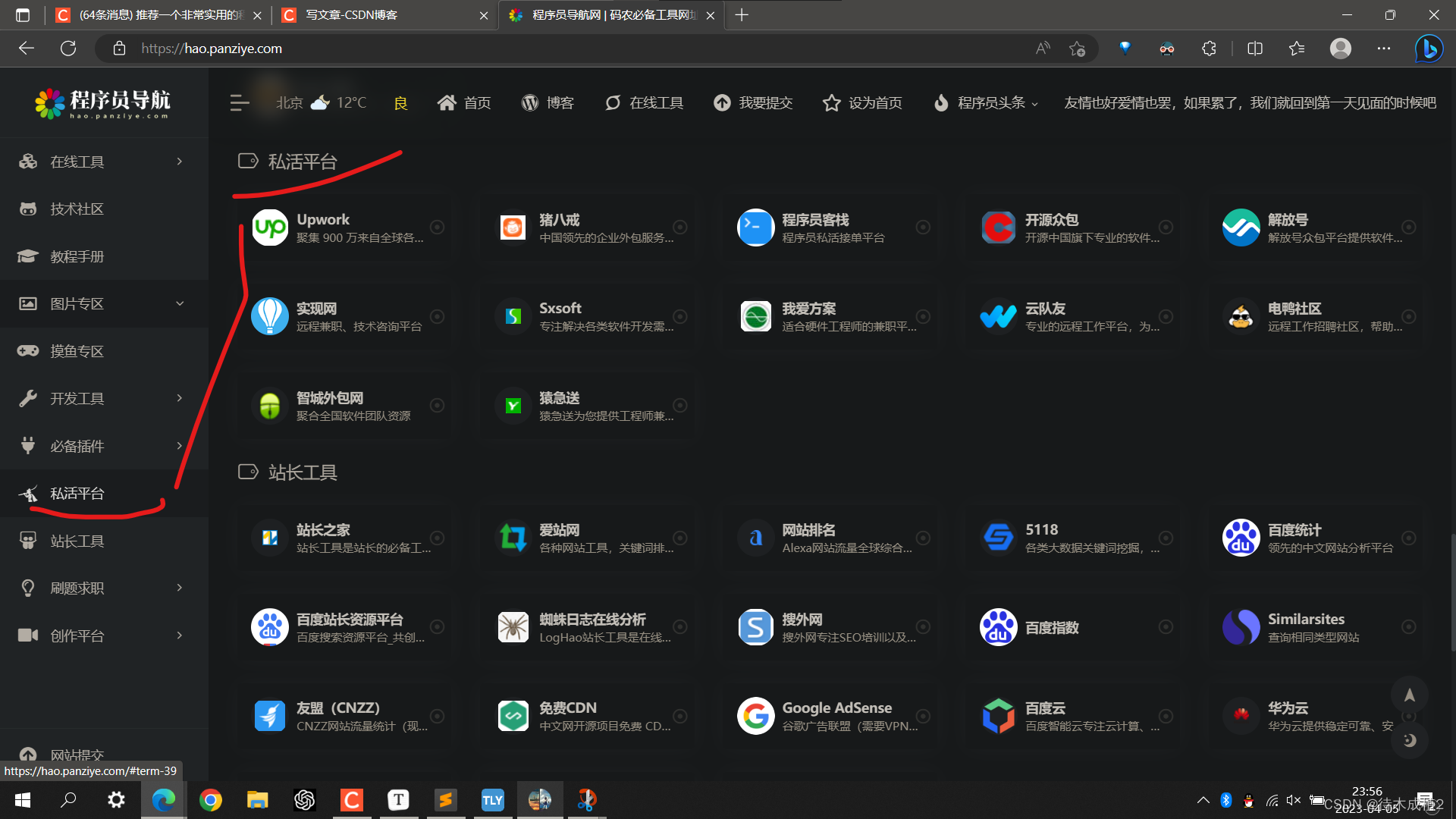Open 博客 in the top navigation

click(x=548, y=103)
